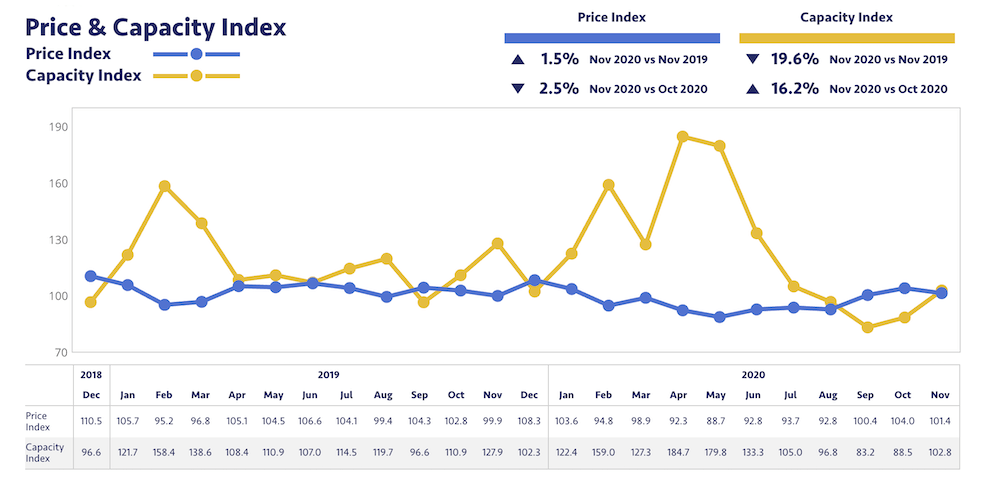
Task: Click the 110.5 Price Index table cell
Action: [90, 420]
